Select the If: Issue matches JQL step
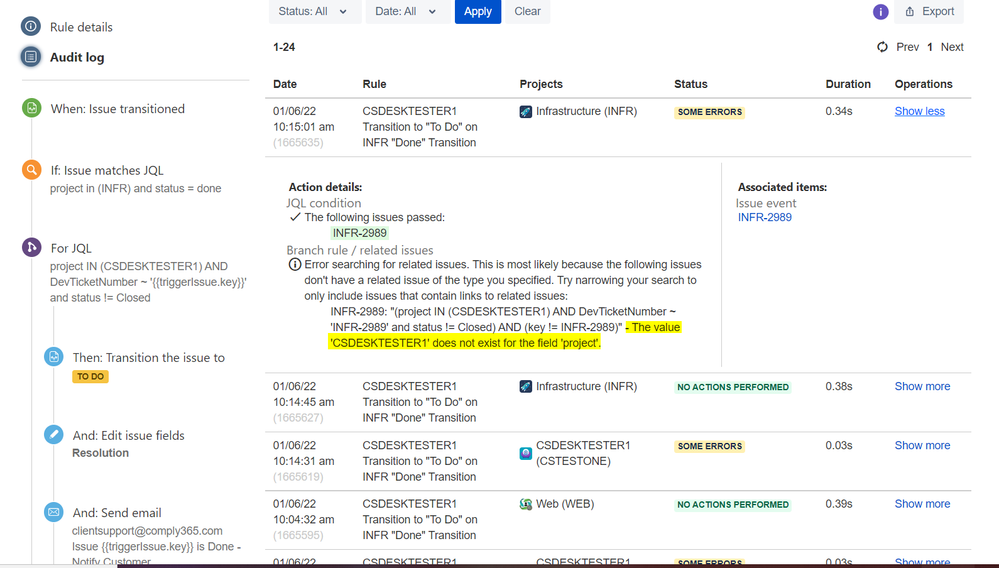 (107, 170)
